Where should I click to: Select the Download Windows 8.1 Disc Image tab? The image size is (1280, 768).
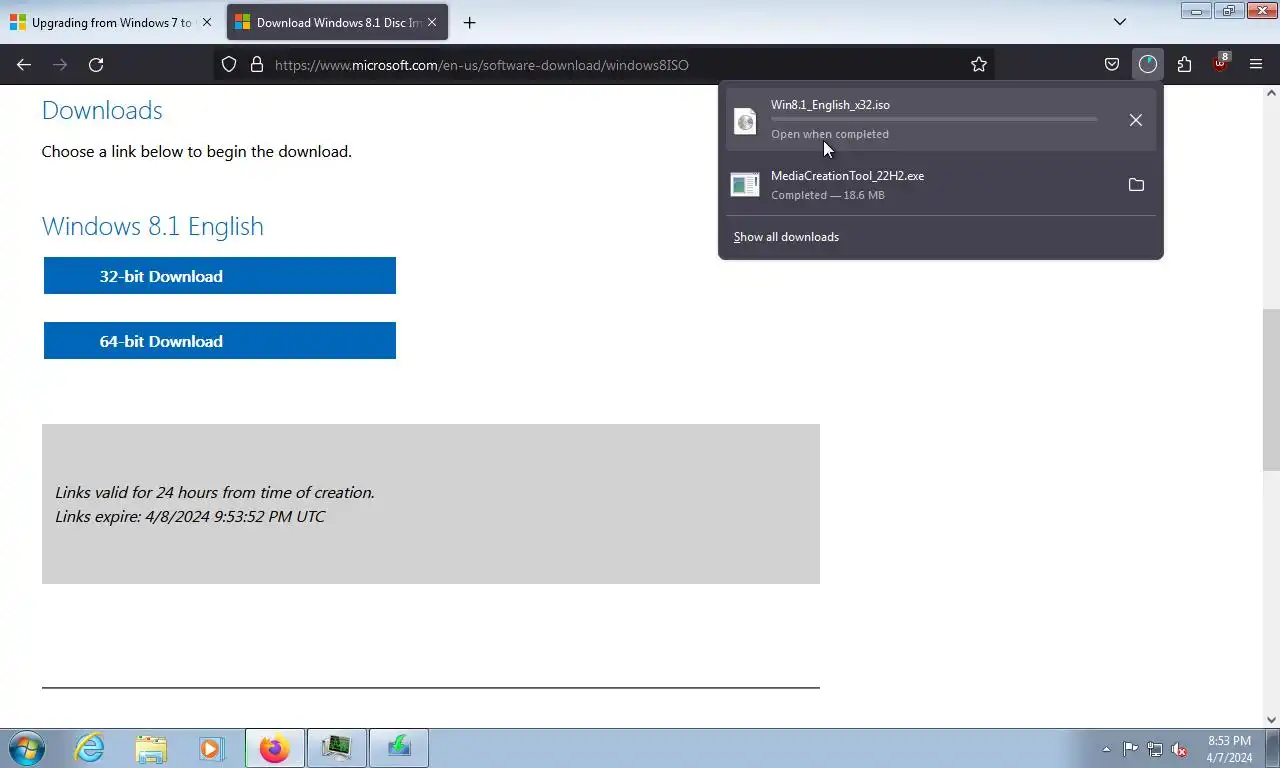coord(337,22)
